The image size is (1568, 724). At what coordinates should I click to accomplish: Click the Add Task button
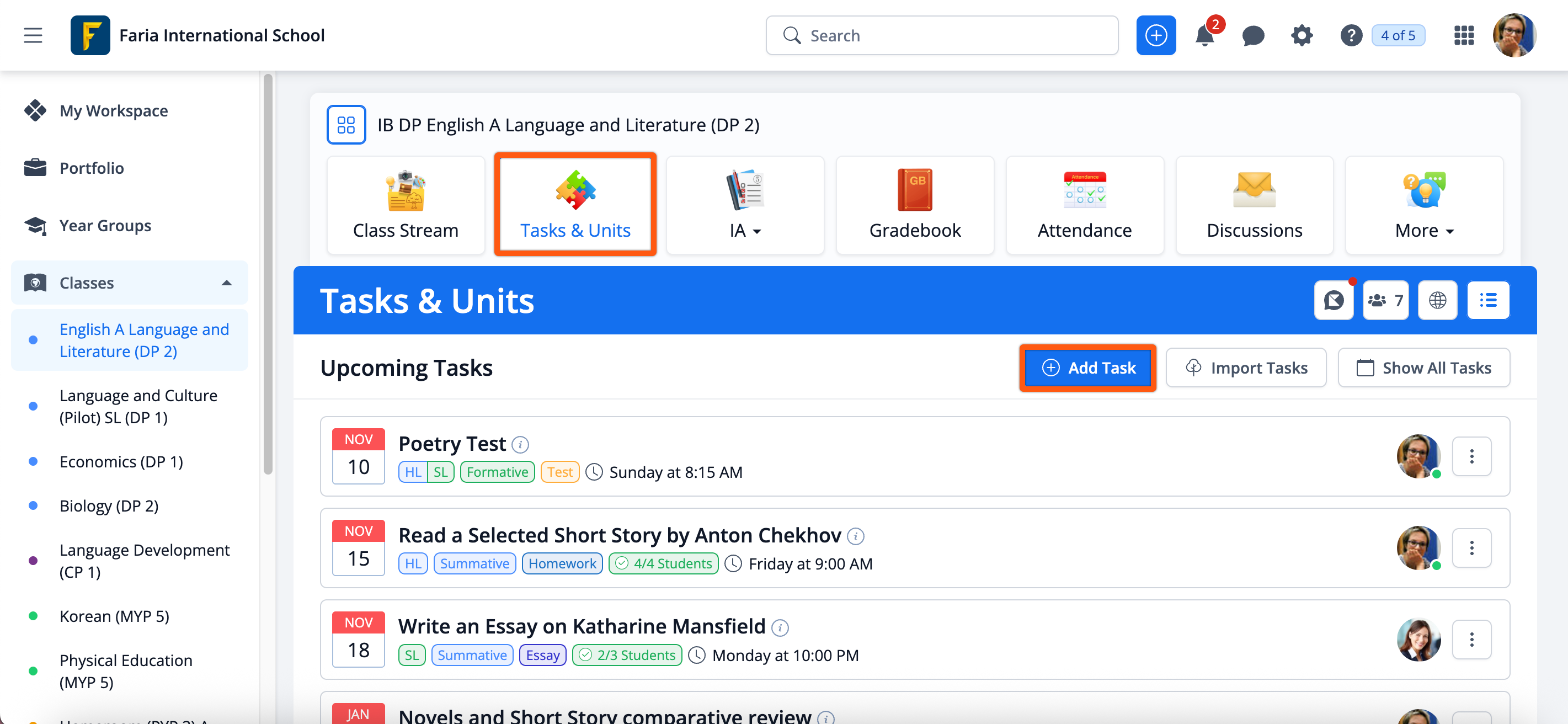(1088, 368)
